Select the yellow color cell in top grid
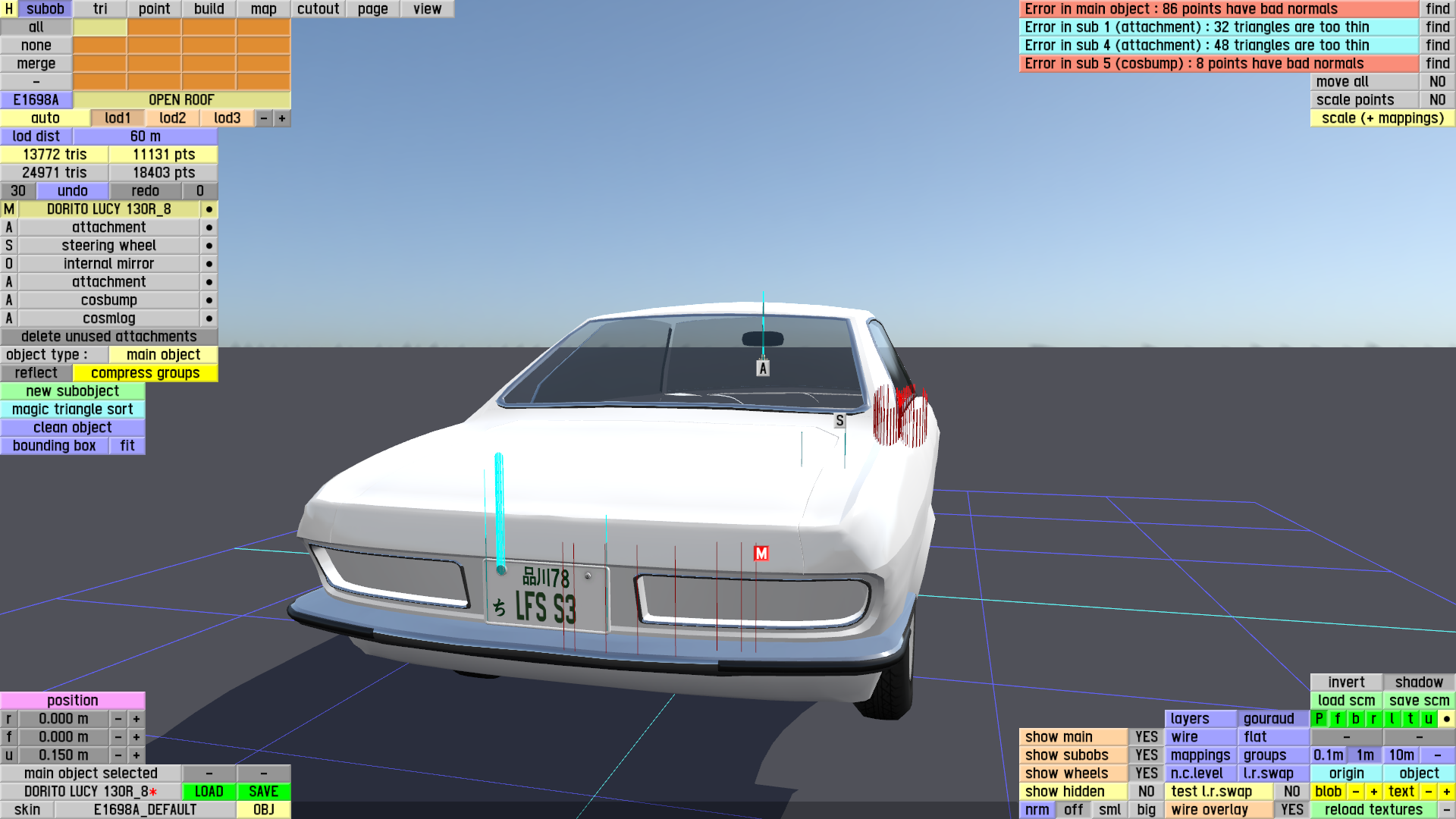 tap(100, 27)
